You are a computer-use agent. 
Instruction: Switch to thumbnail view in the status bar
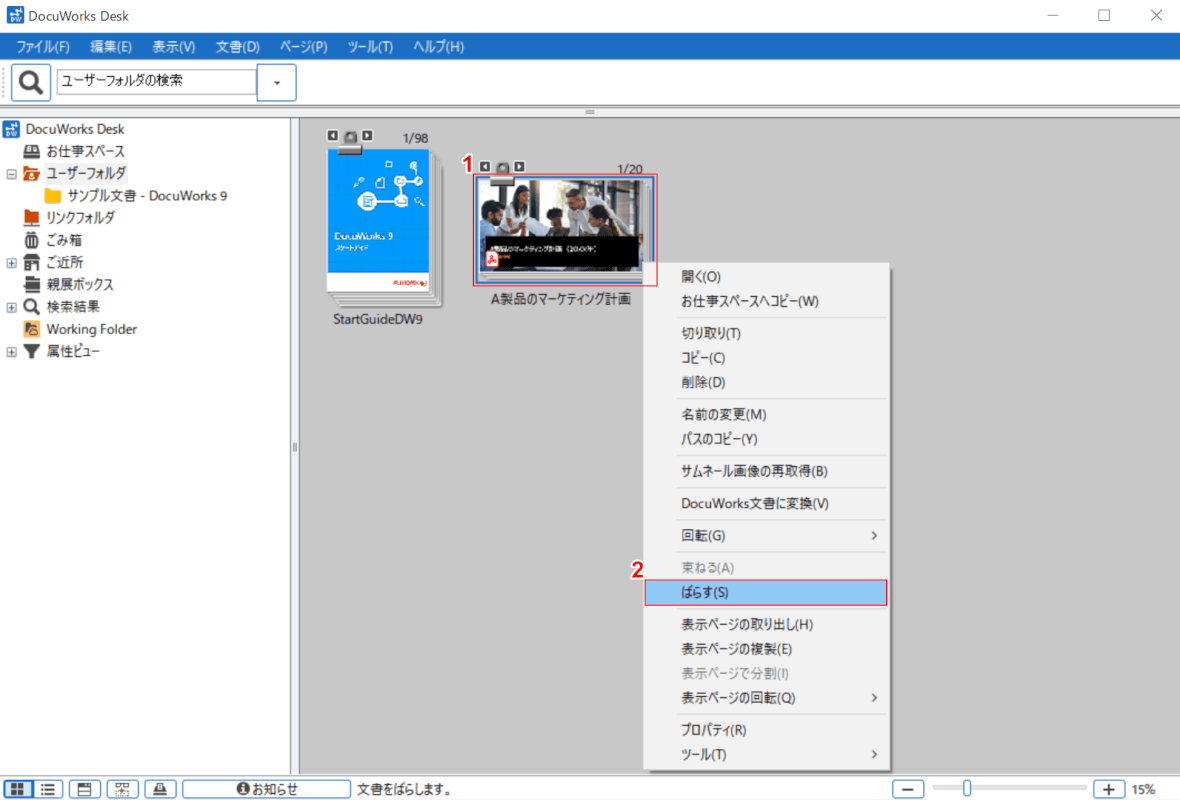point(18,789)
